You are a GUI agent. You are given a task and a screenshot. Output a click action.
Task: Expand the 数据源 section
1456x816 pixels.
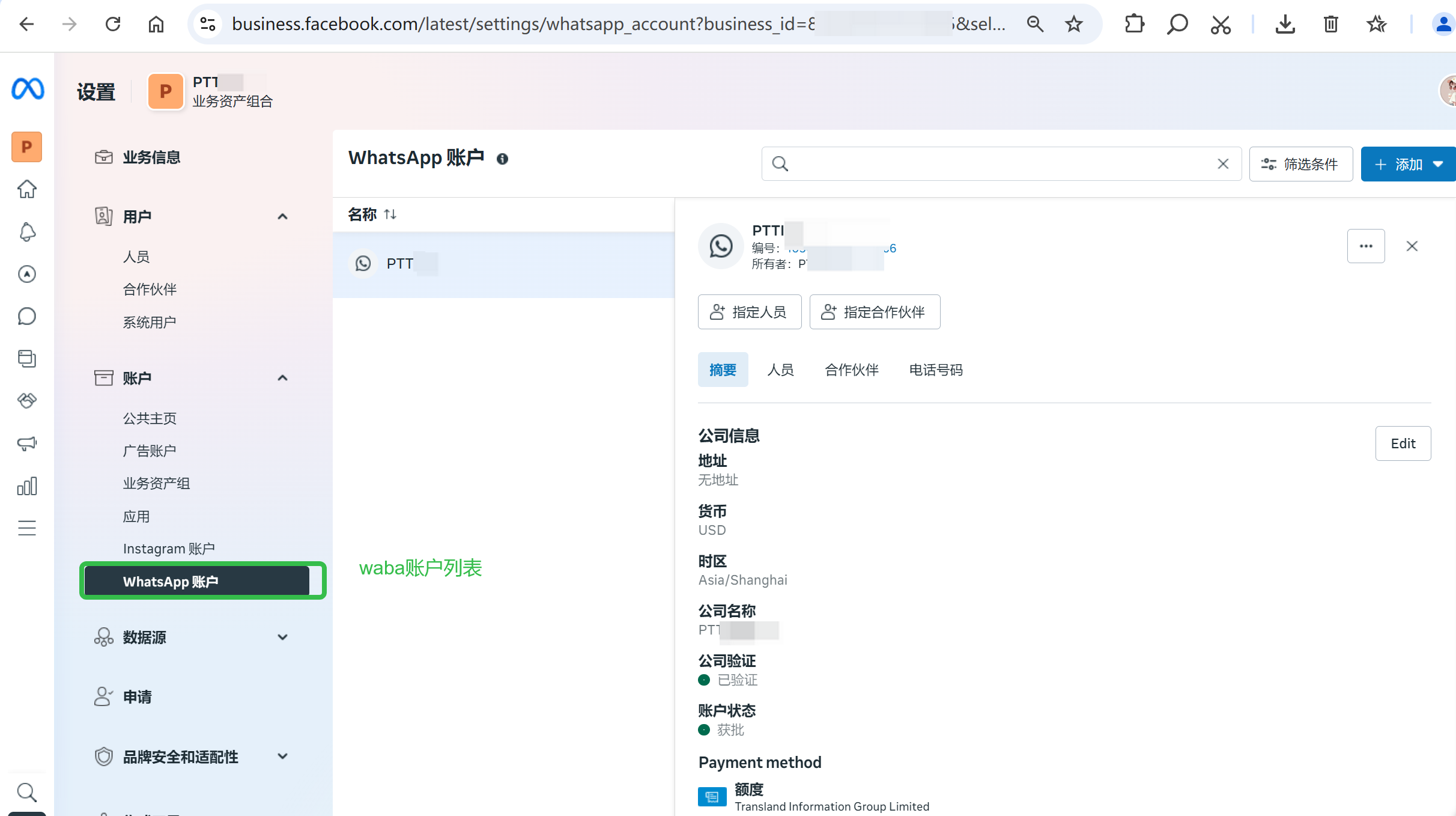pos(282,637)
